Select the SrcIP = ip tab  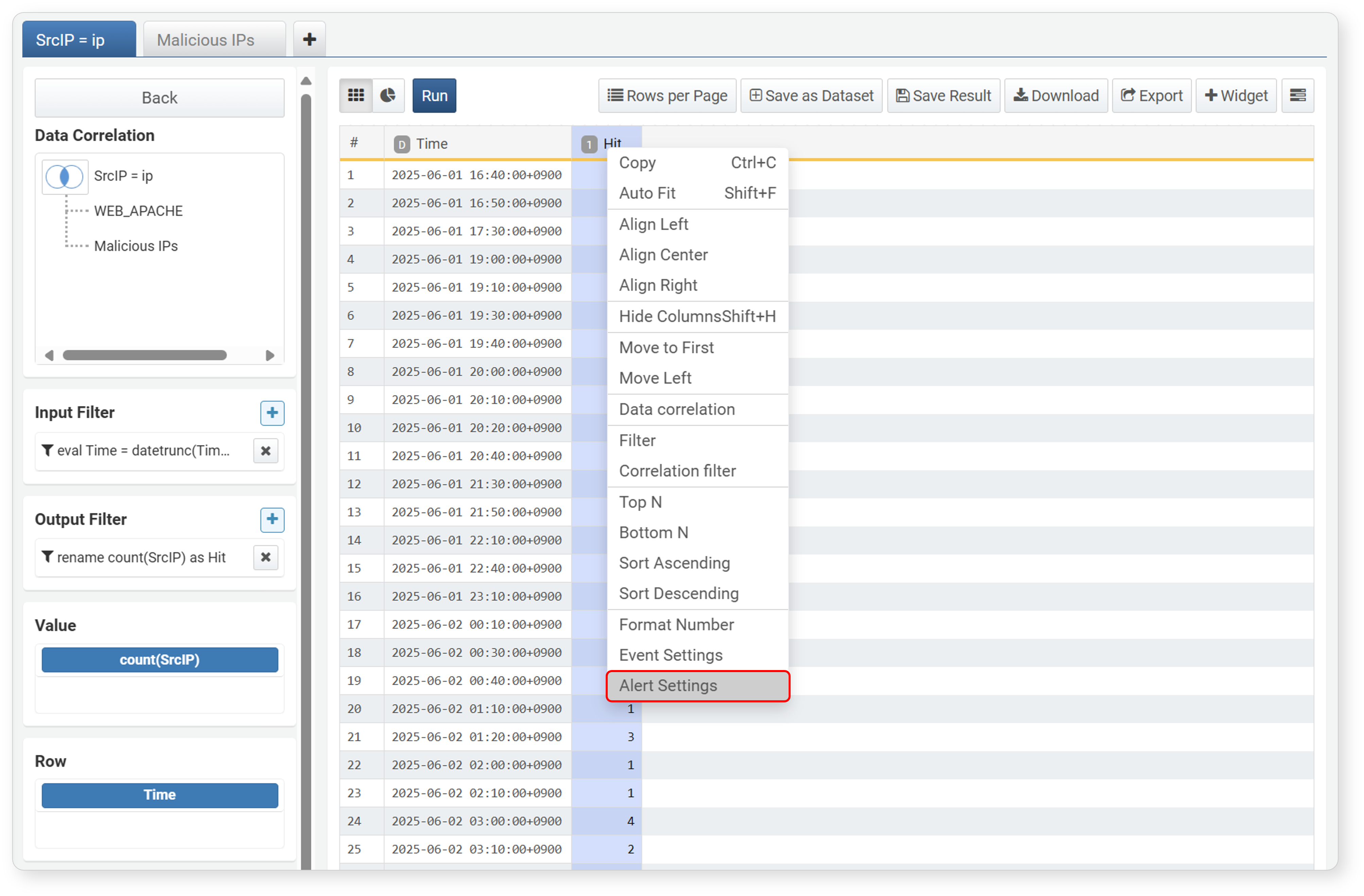tap(79, 39)
